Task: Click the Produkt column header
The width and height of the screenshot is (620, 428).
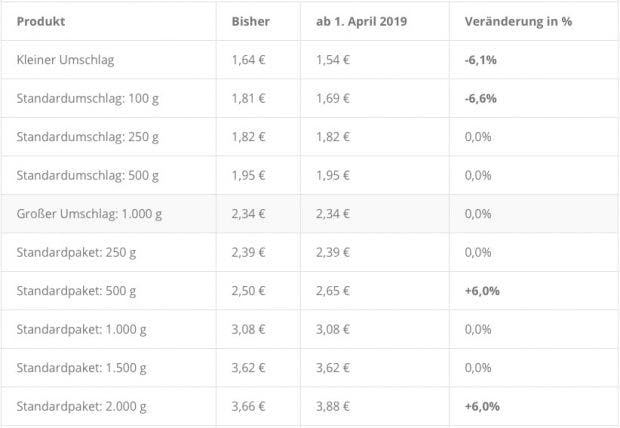Action: click(41, 21)
